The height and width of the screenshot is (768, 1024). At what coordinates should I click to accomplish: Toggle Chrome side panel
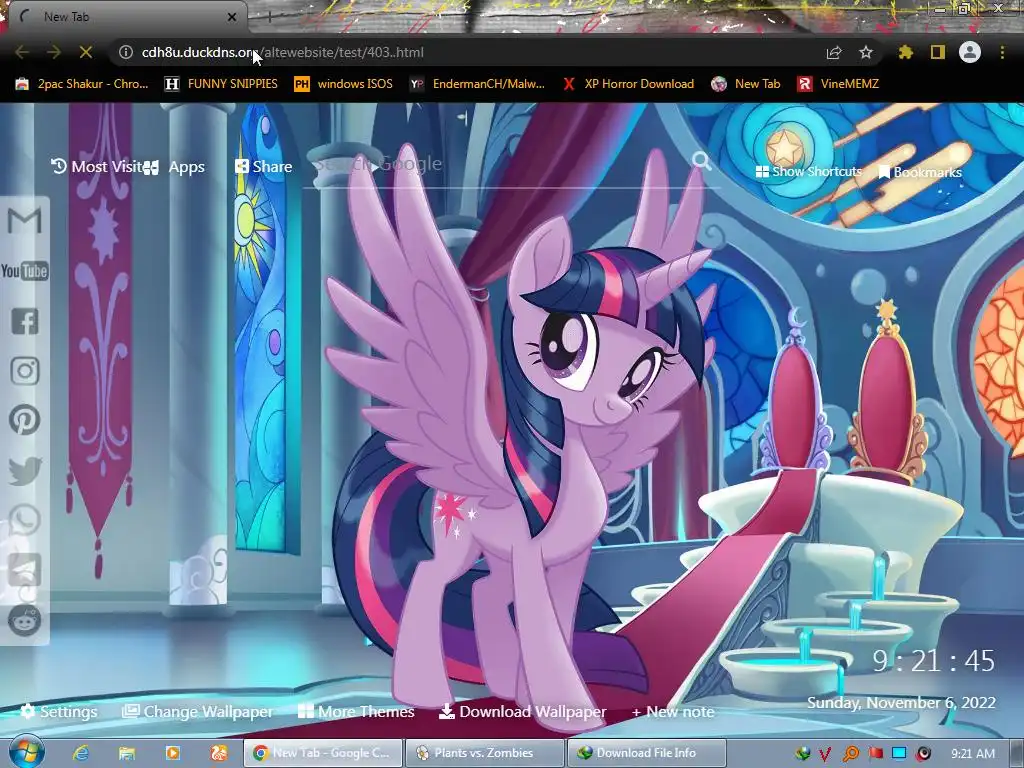coord(938,52)
